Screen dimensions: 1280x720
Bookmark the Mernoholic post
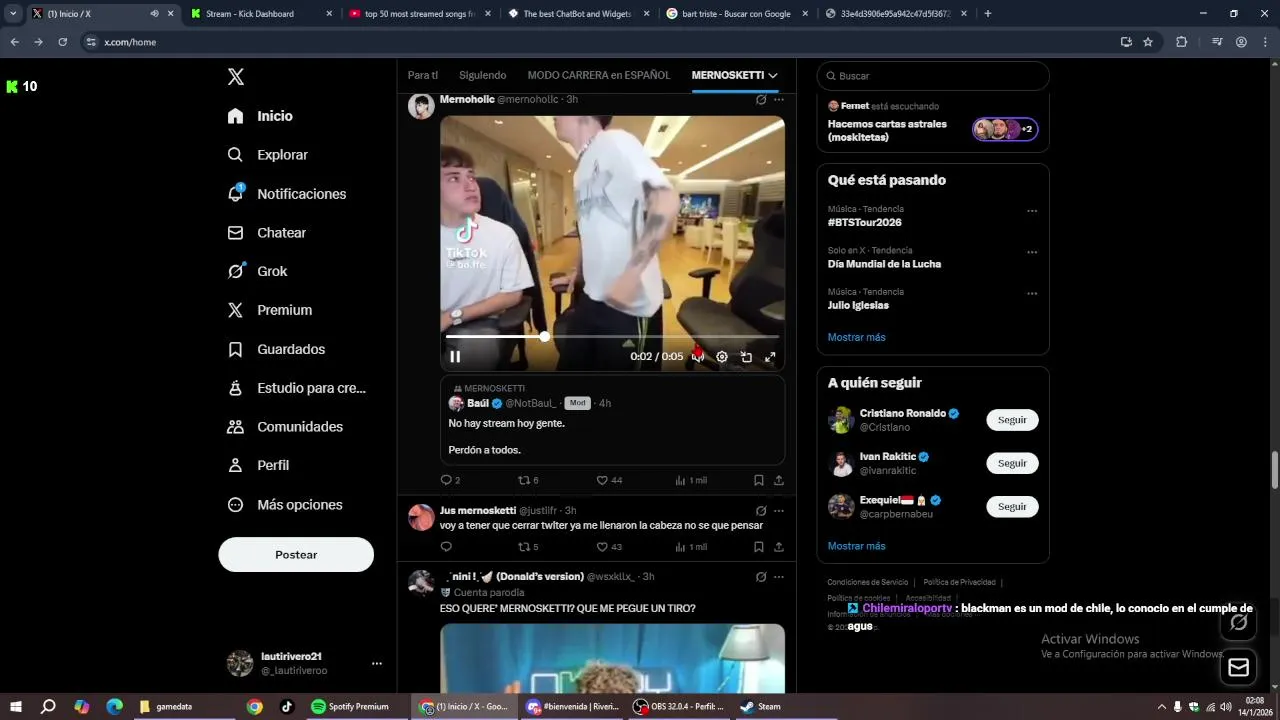(759, 480)
